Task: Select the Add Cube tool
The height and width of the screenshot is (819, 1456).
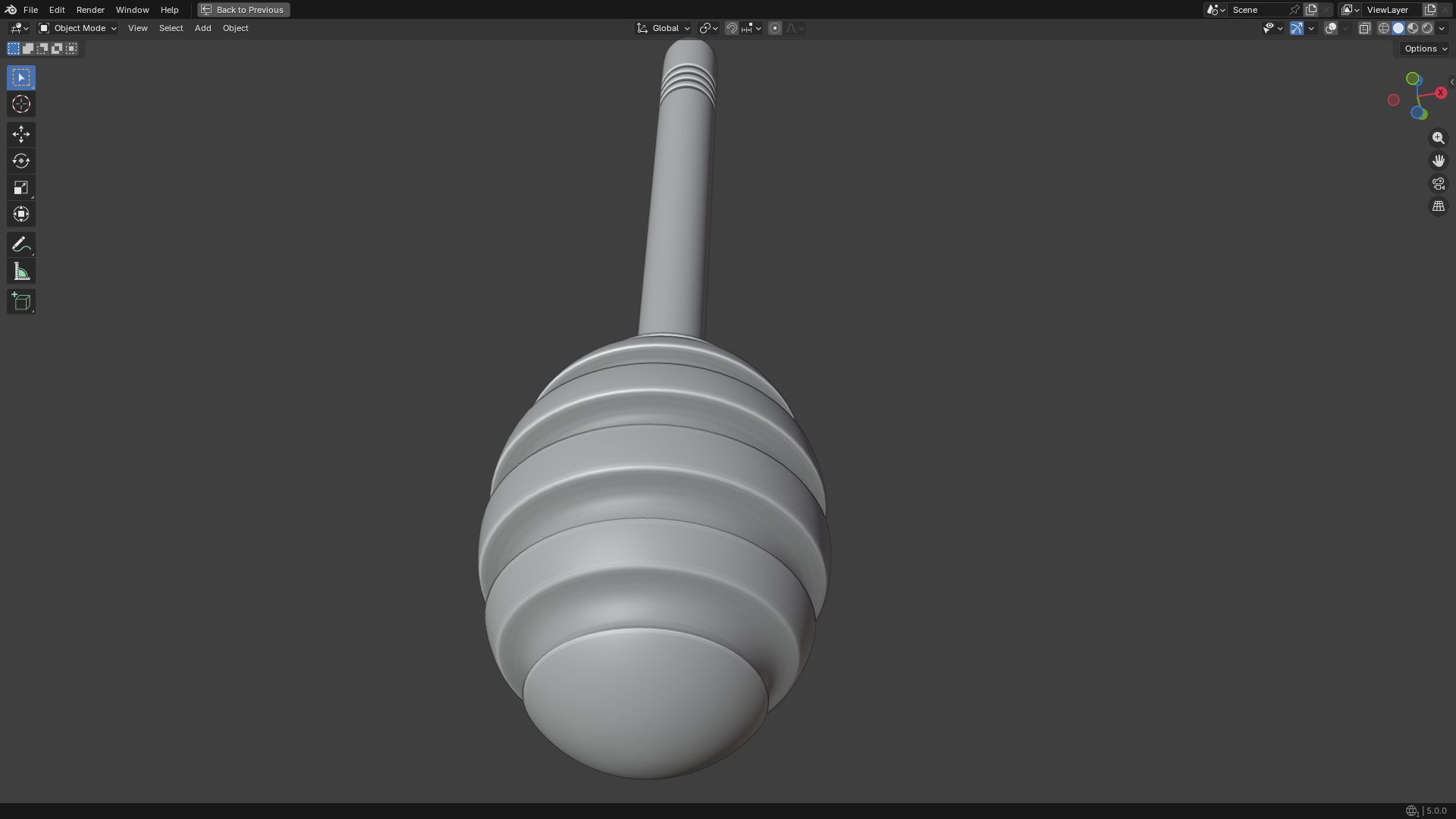Action: [x=21, y=301]
